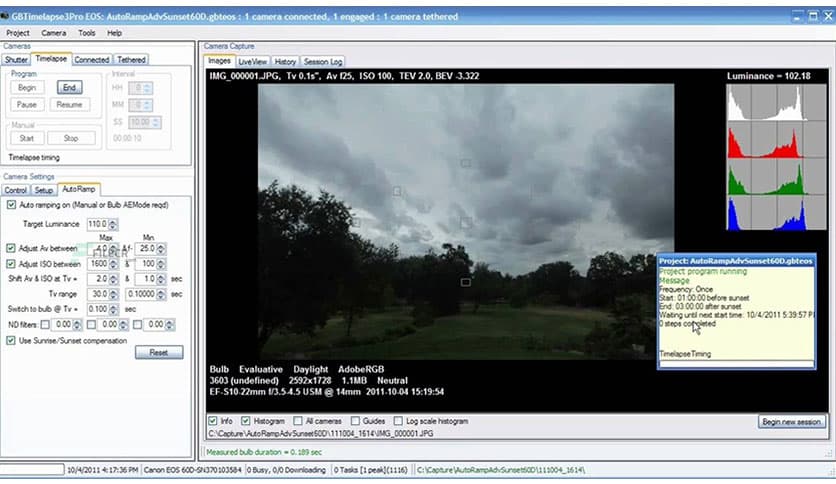Select the Images tab
Viewport: 836px width, 484px height.
tap(219, 61)
